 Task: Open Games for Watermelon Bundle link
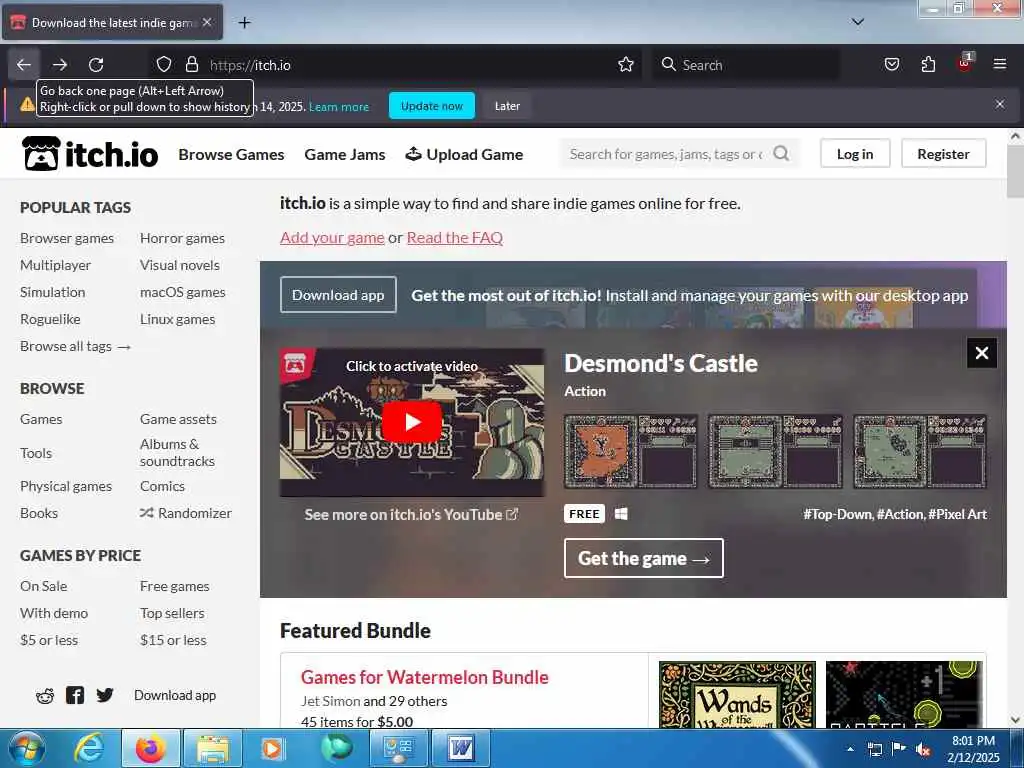coord(424,677)
